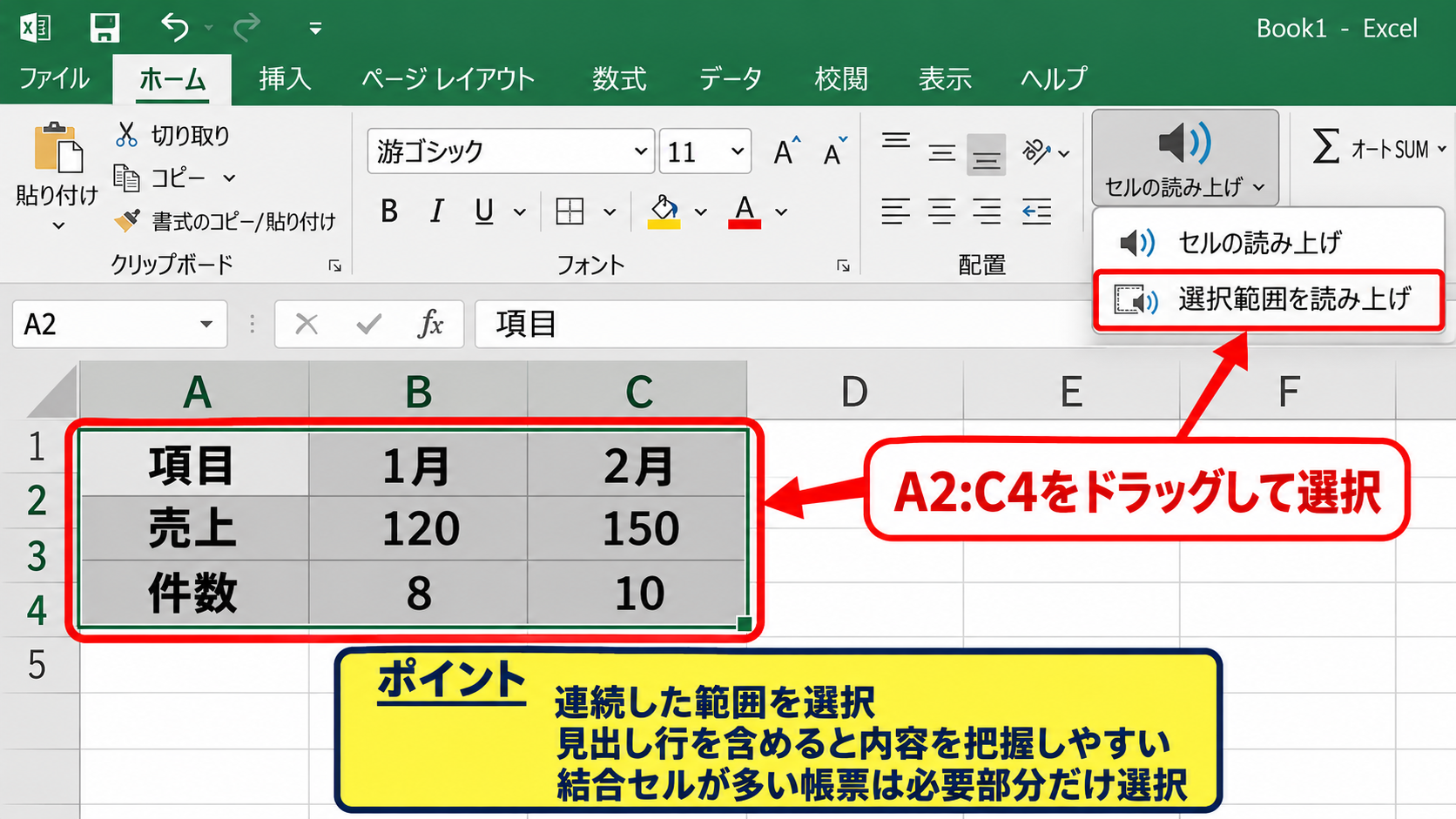Screen dimensions: 1456x819
Task: Click the Redo arrow icon
Action: click(x=247, y=28)
